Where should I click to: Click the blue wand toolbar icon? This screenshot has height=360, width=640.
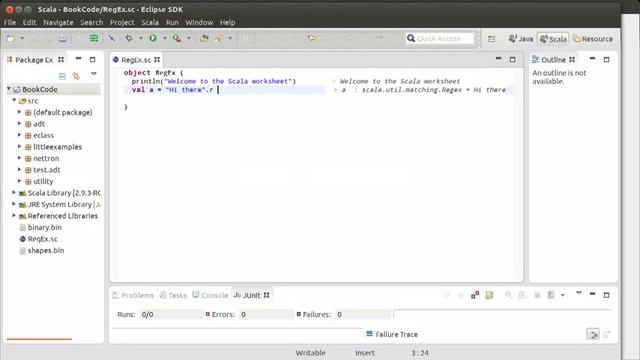(111, 38)
